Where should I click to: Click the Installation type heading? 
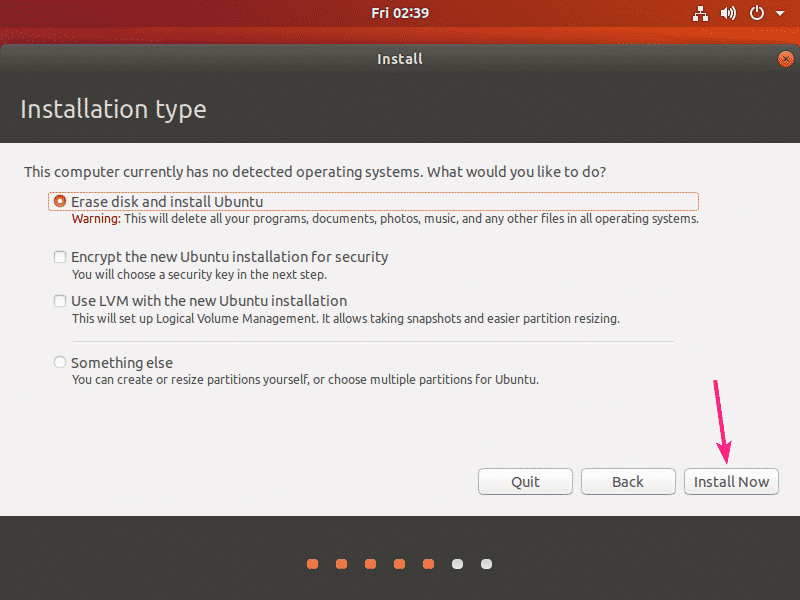click(x=113, y=109)
